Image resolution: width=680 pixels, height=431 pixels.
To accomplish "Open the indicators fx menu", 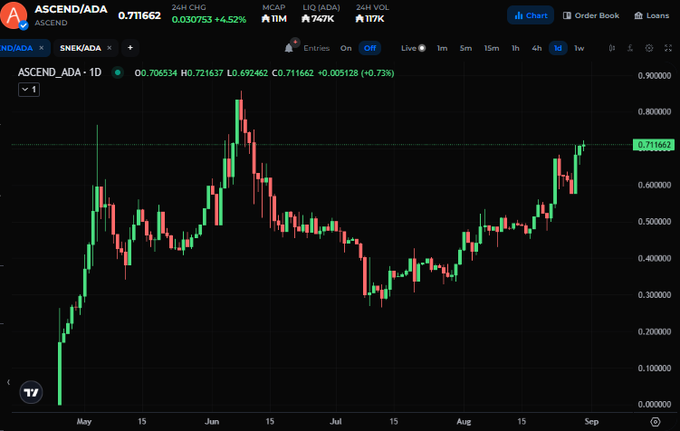I will coord(630,48).
